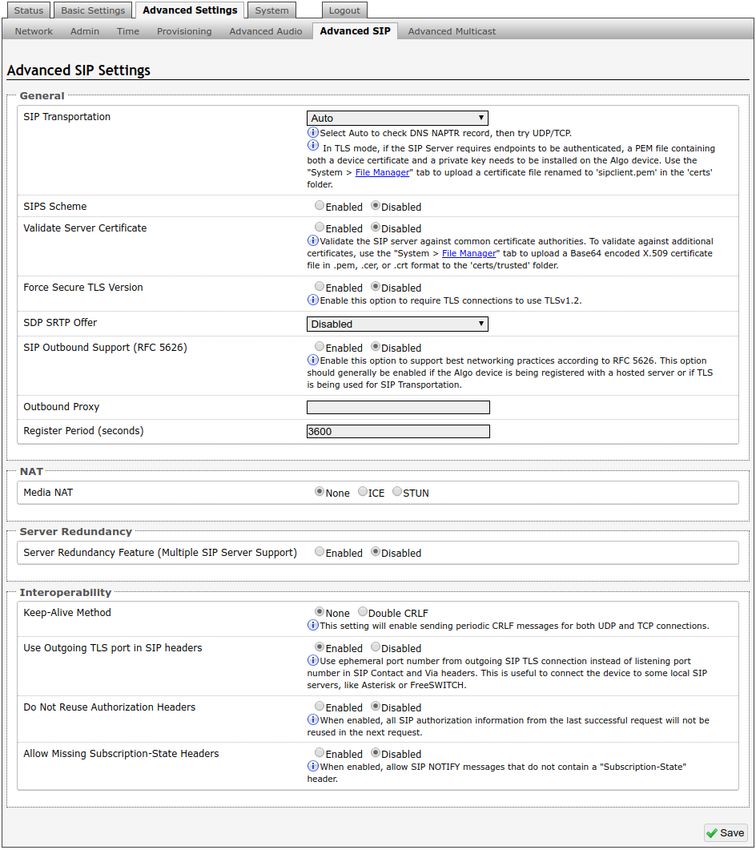Select Disabled for Force Secure TLS Version
This screenshot has height=850, width=756.
coord(375,286)
